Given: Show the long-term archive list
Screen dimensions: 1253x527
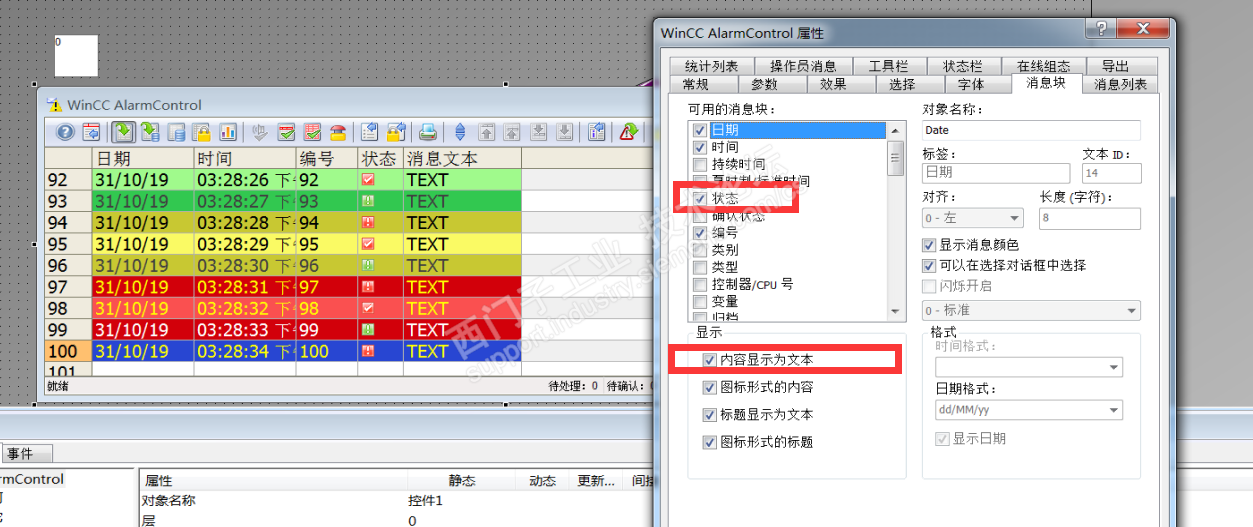Looking at the screenshot, I should point(176,132).
